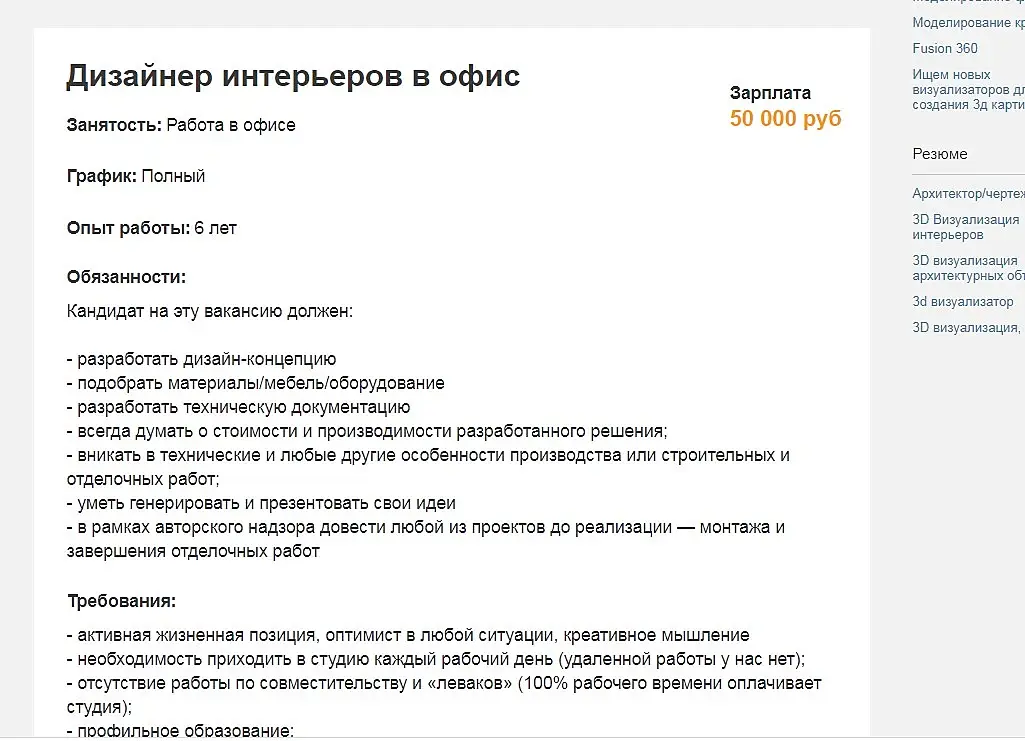
Task: Click the 'Обязанности:' heading
Action: (x=127, y=277)
